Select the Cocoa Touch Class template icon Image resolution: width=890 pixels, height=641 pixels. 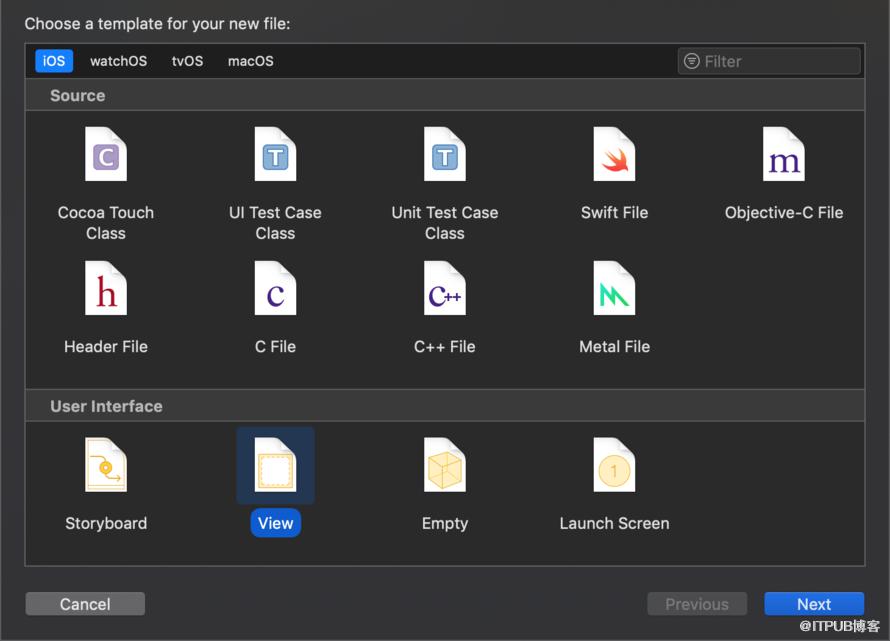point(106,154)
